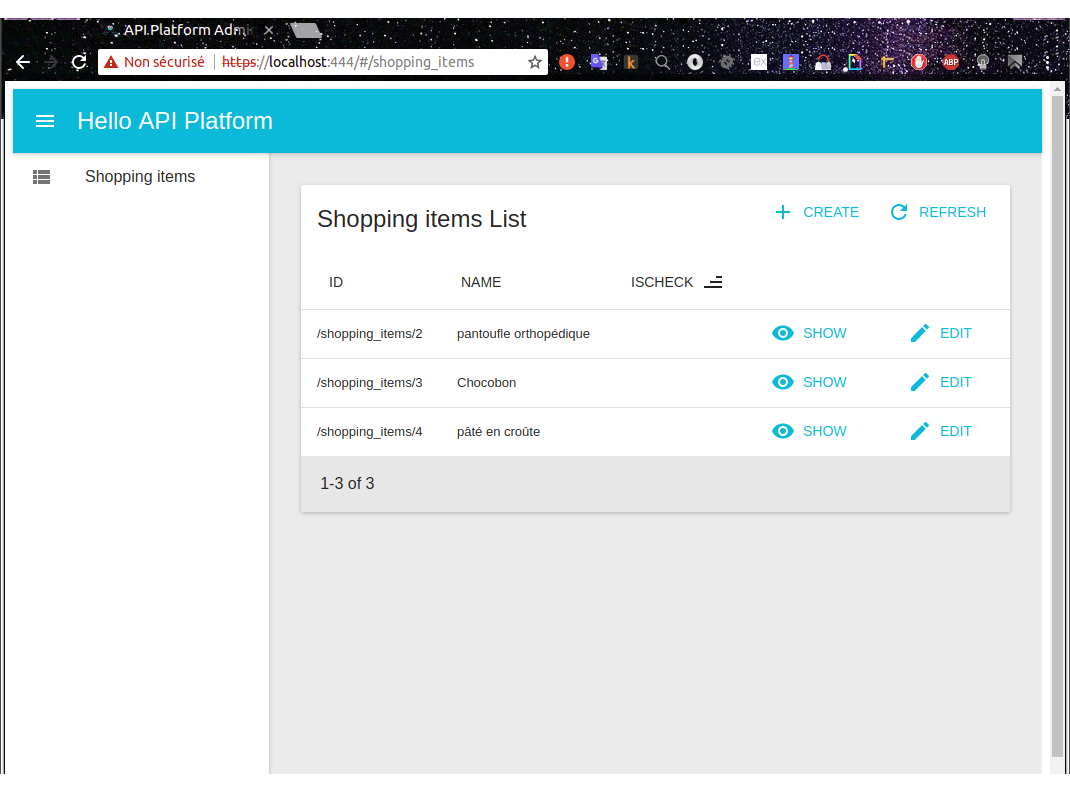Edit the pantoufle orthopédique item
The height and width of the screenshot is (792, 1070).
click(941, 333)
